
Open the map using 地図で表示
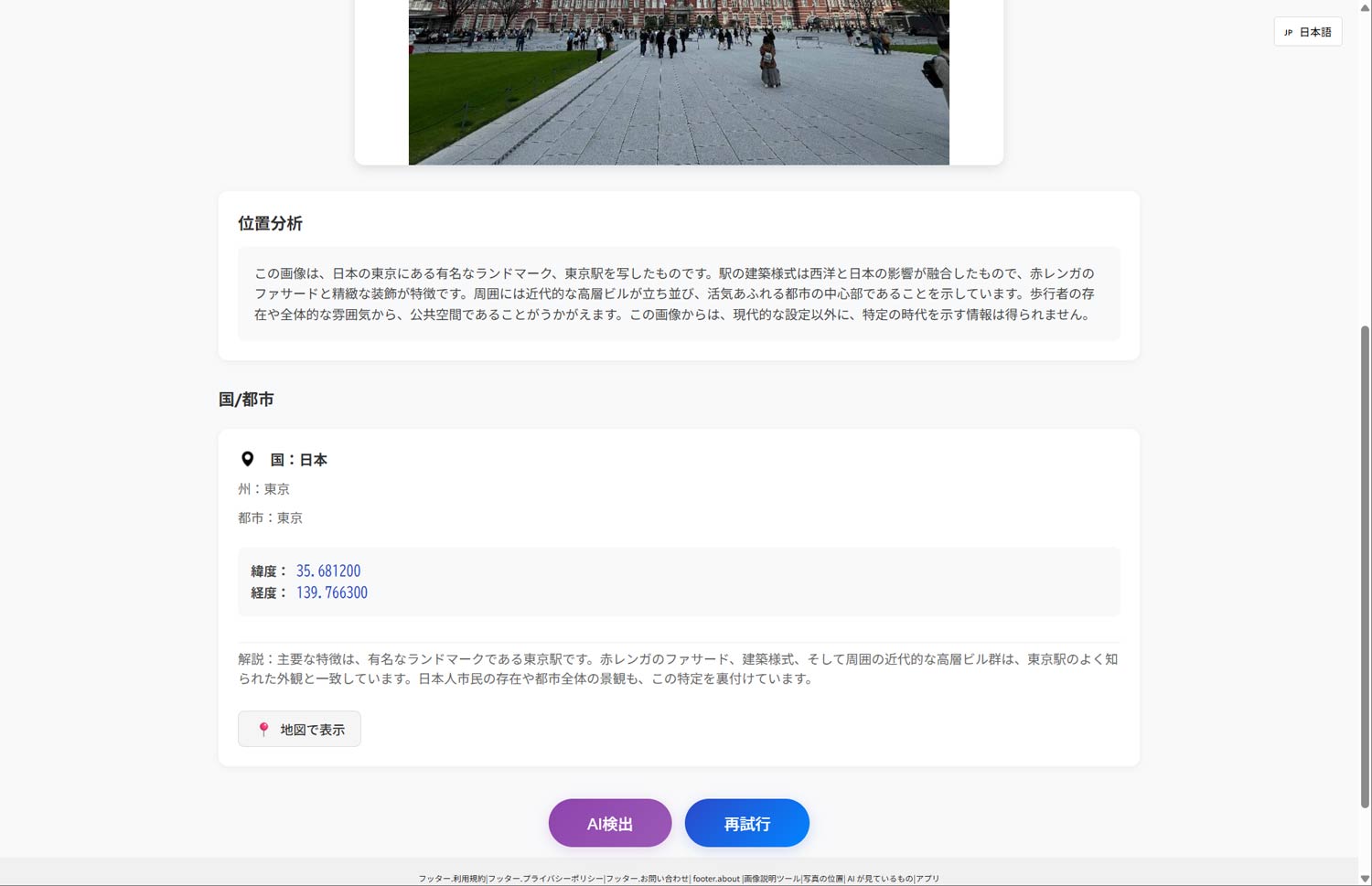pos(299,729)
